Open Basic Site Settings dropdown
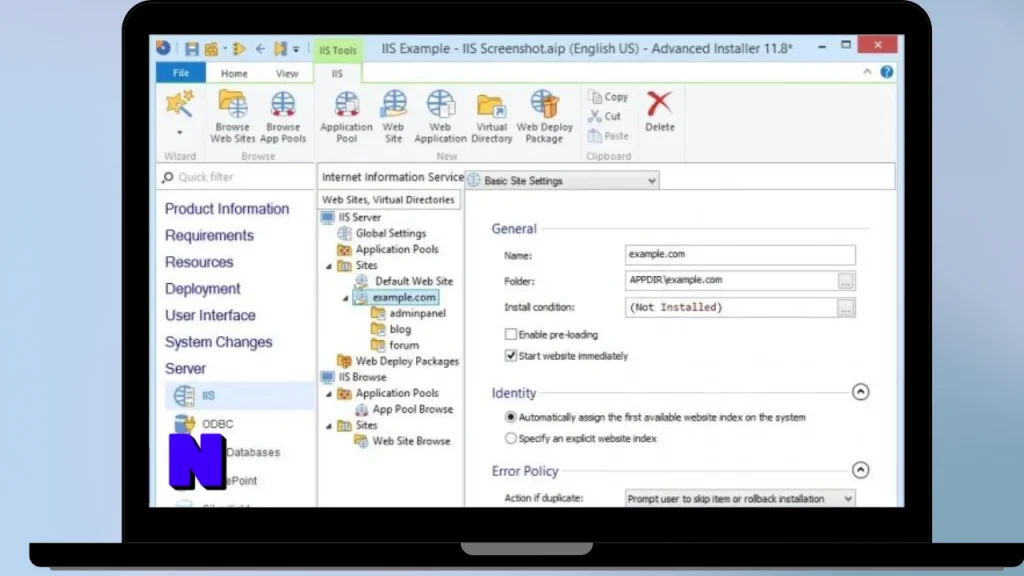The height and width of the screenshot is (576, 1024). [562, 181]
